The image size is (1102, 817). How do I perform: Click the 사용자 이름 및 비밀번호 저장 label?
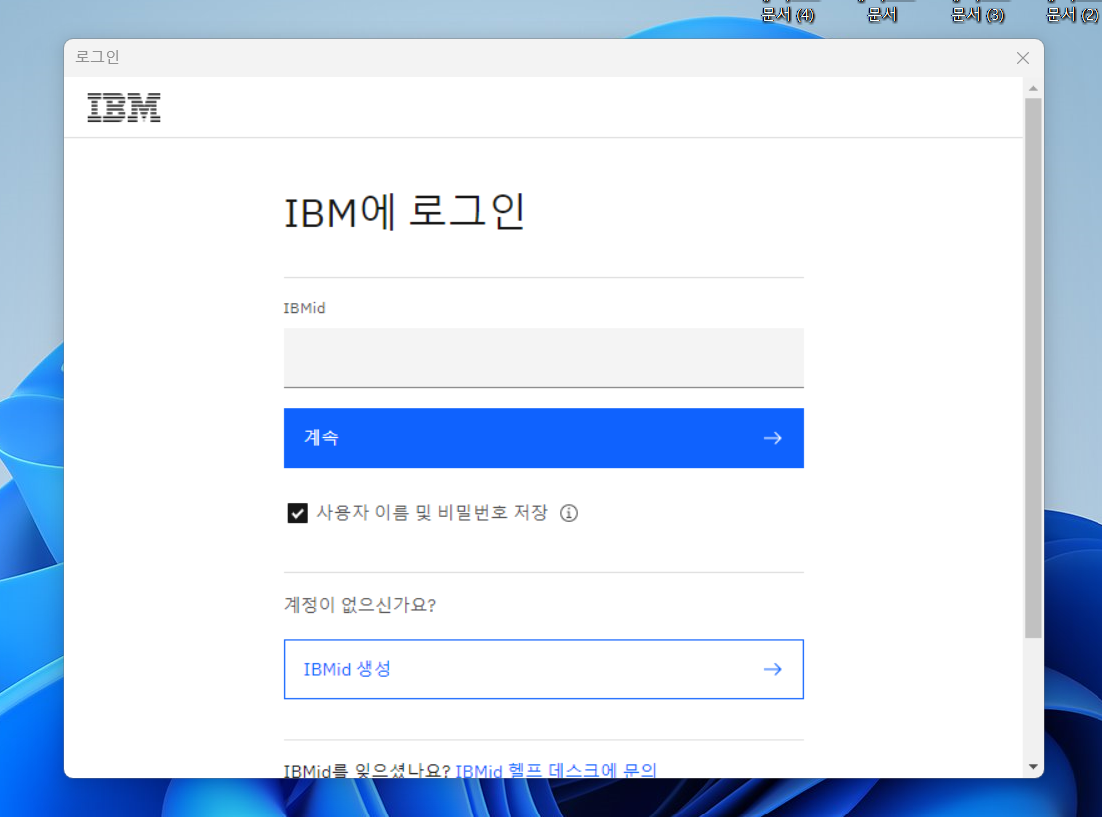pyautogui.click(x=432, y=513)
